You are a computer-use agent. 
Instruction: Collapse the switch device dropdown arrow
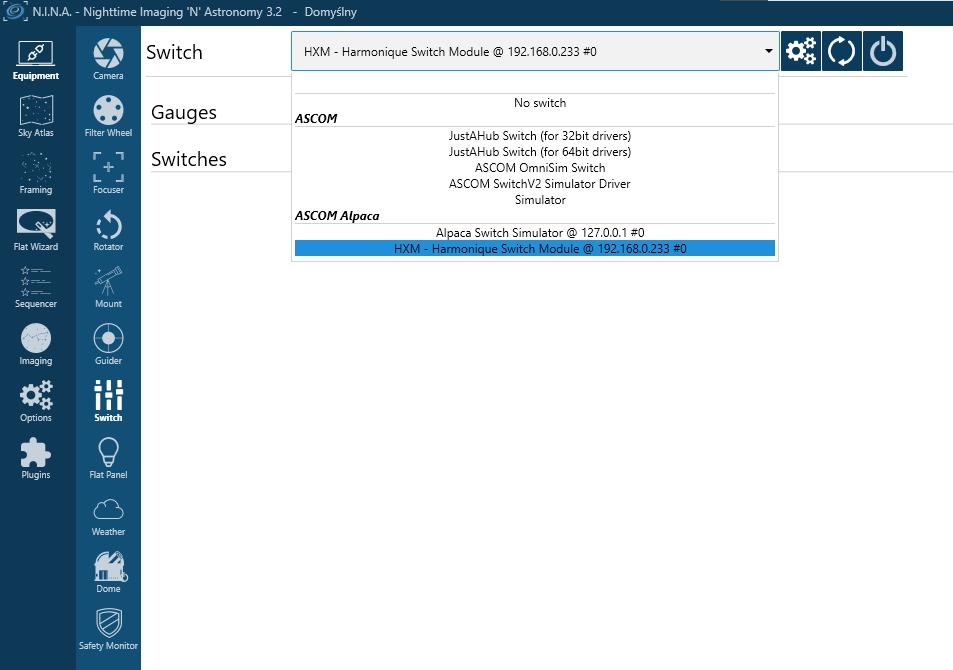767,51
